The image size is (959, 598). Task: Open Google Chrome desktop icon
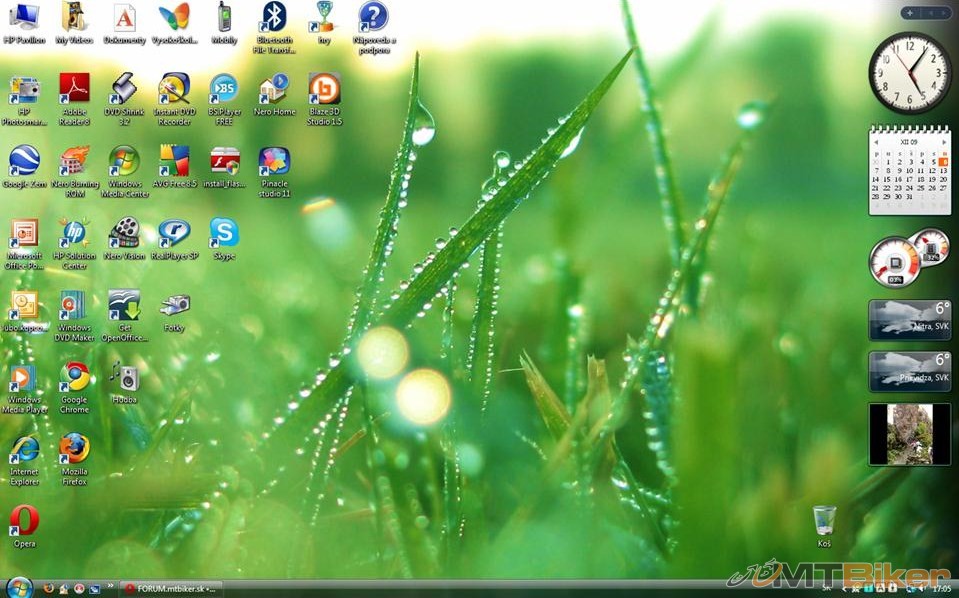tap(74, 377)
